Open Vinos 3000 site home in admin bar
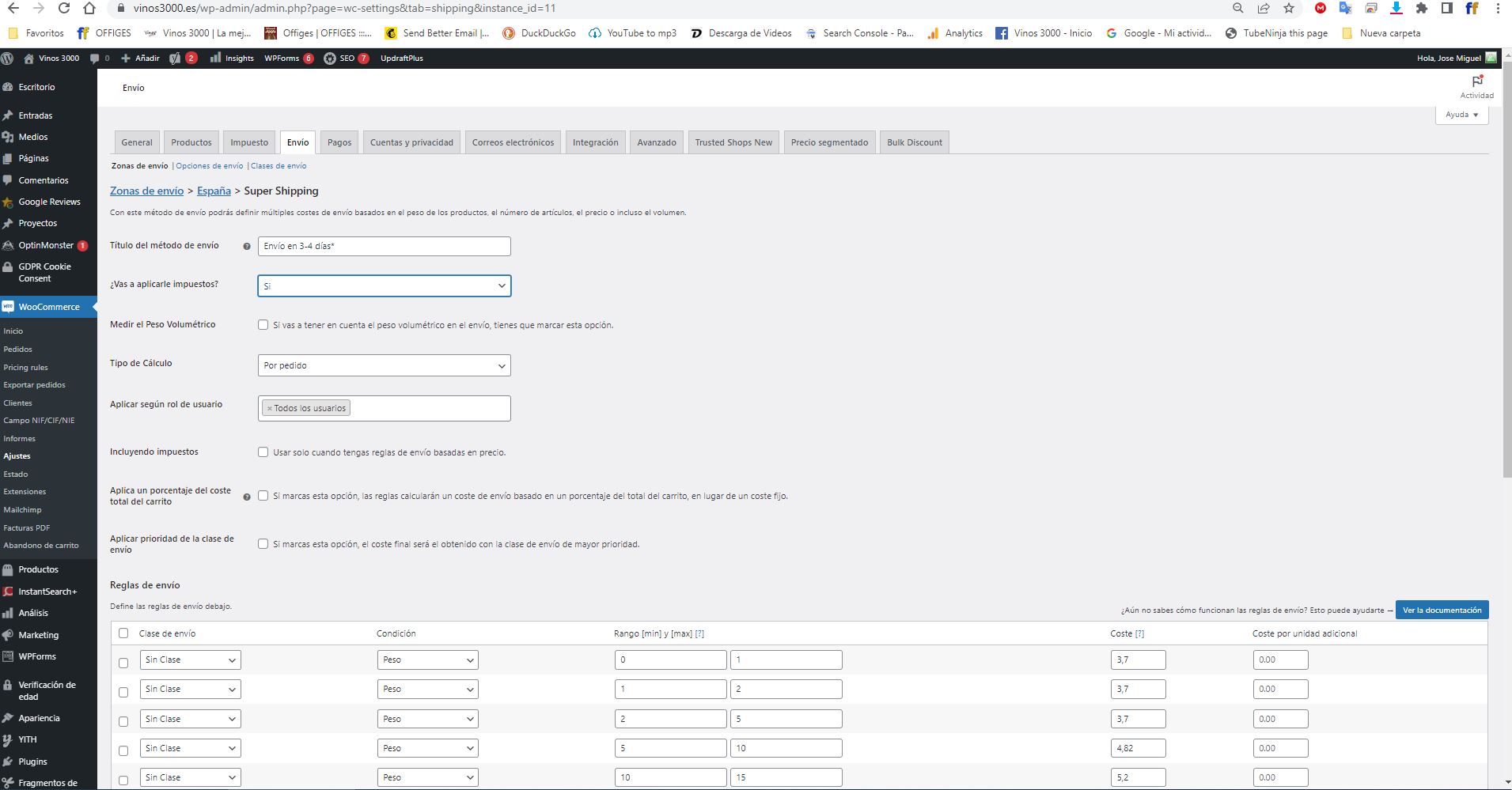 click(x=51, y=58)
